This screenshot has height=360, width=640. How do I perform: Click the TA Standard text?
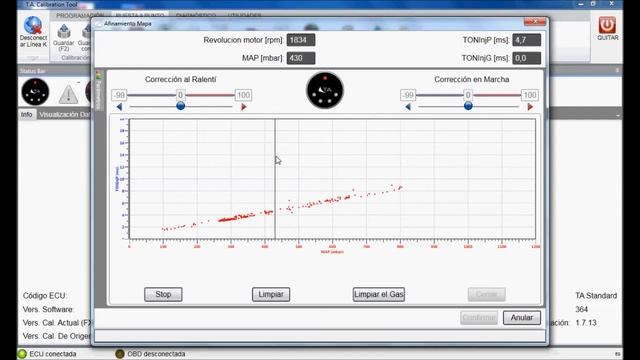596,296
